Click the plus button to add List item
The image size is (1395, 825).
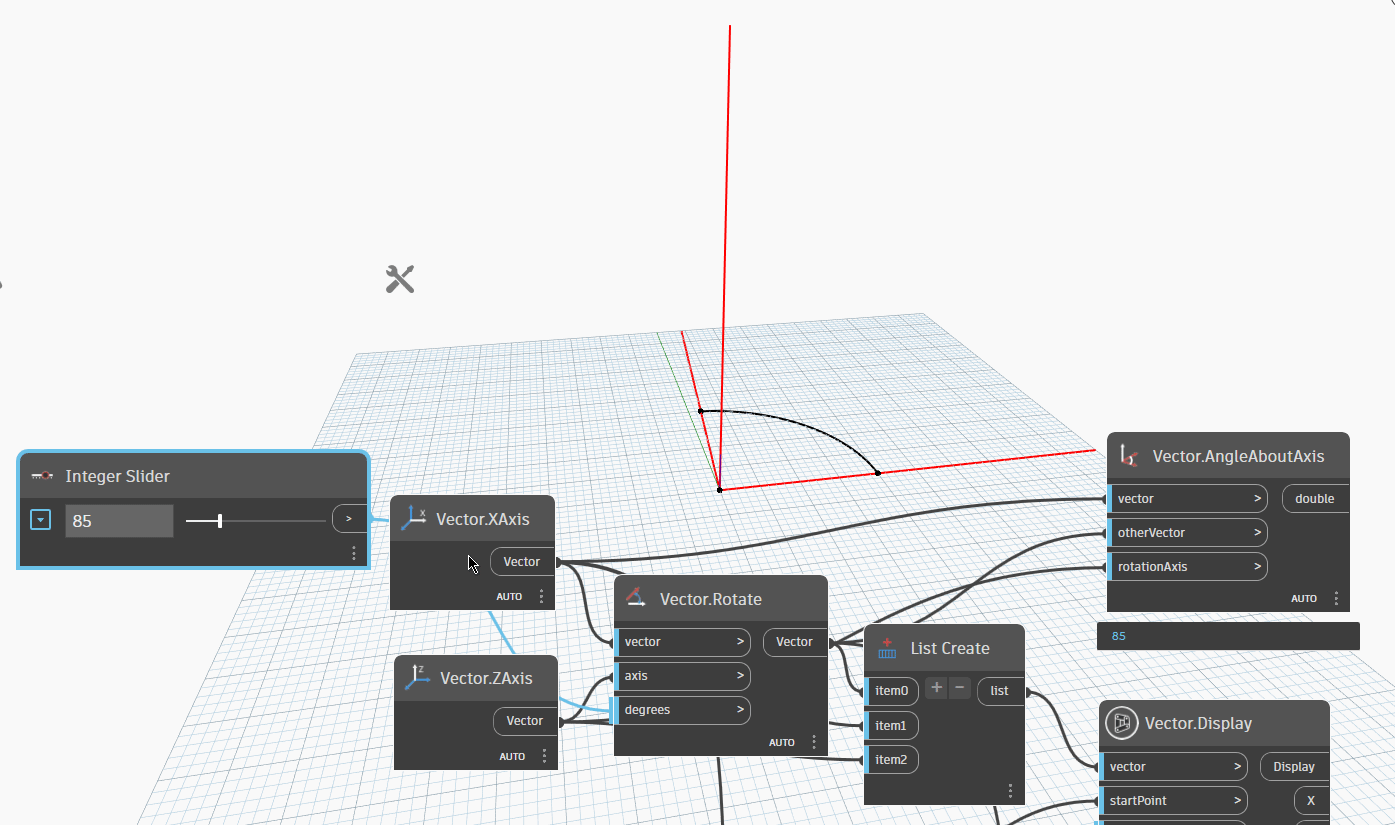click(936, 688)
